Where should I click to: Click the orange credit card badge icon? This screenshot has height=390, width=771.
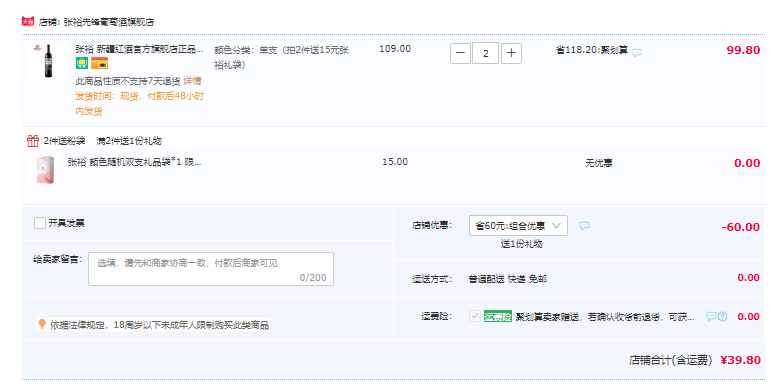click(x=99, y=63)
